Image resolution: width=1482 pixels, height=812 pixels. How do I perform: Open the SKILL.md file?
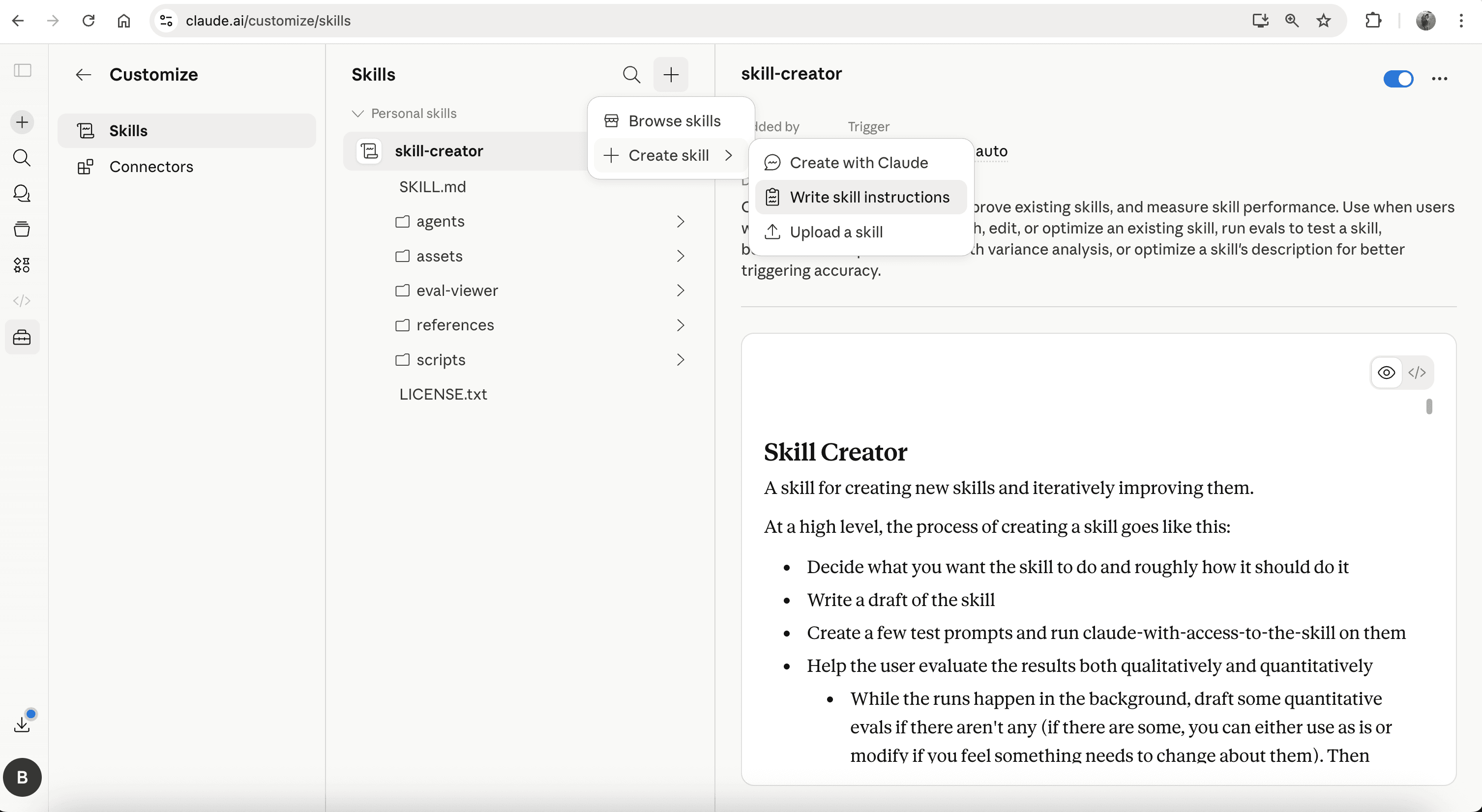click(433, 187)
